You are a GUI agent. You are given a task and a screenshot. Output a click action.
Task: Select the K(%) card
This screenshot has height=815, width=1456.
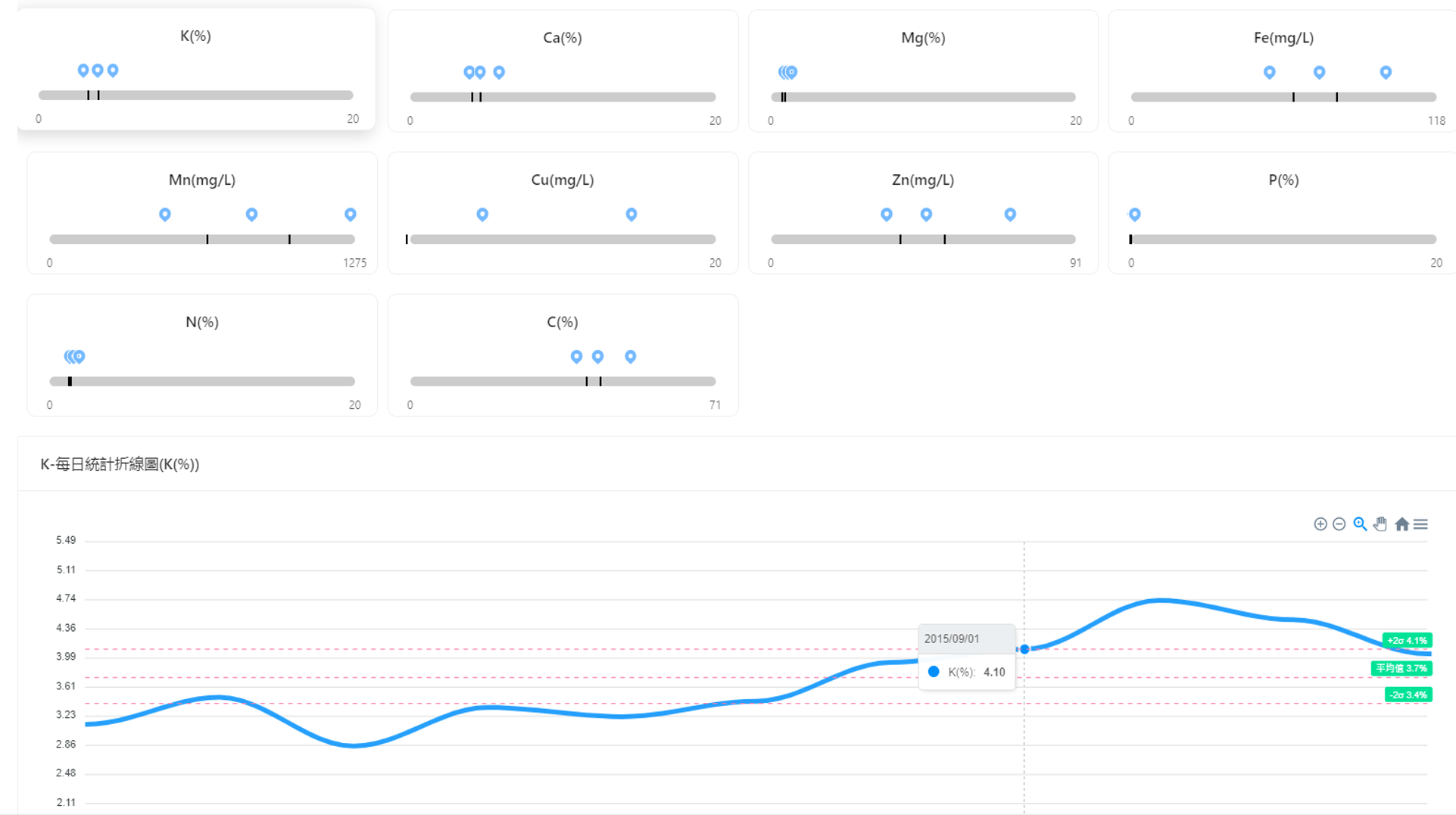coord(196,69)
